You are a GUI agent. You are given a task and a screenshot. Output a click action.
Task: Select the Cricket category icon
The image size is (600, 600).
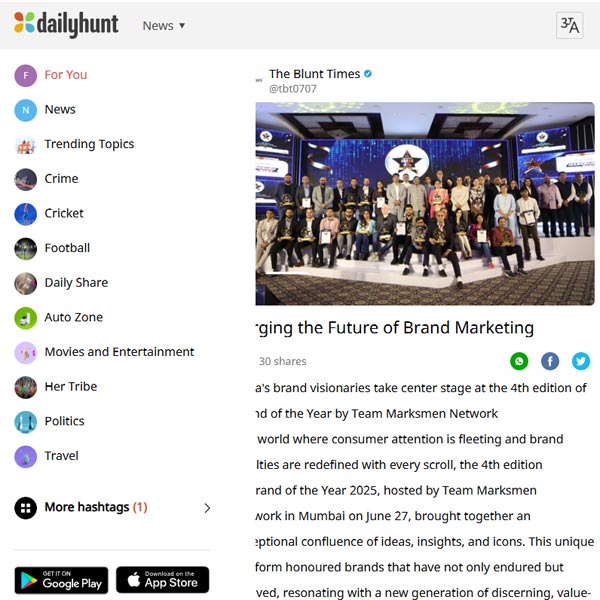click(26, 214)
